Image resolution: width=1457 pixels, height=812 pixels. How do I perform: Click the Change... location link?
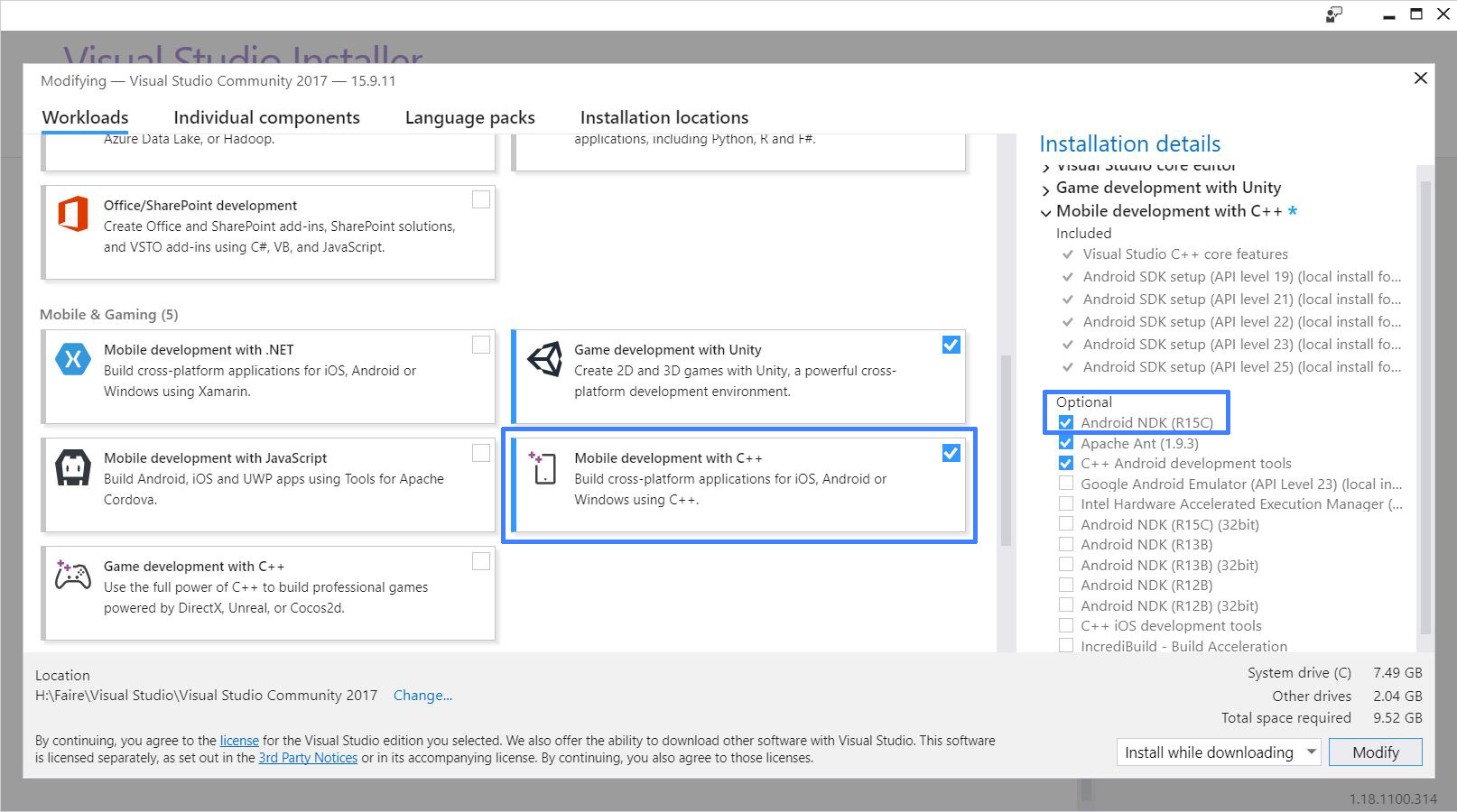[x=422, y=695]
